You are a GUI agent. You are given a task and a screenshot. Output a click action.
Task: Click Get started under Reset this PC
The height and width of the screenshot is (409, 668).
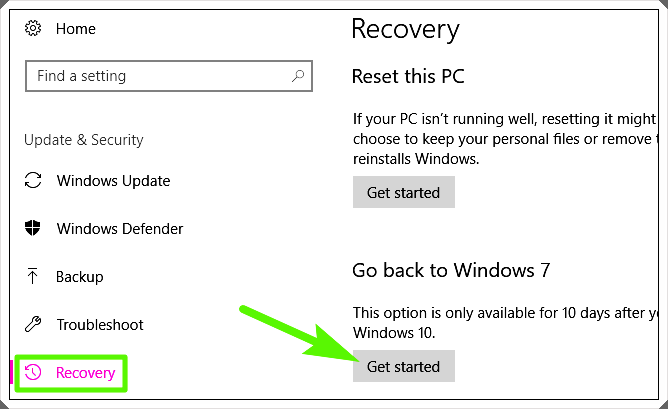(x=403, y=193)
